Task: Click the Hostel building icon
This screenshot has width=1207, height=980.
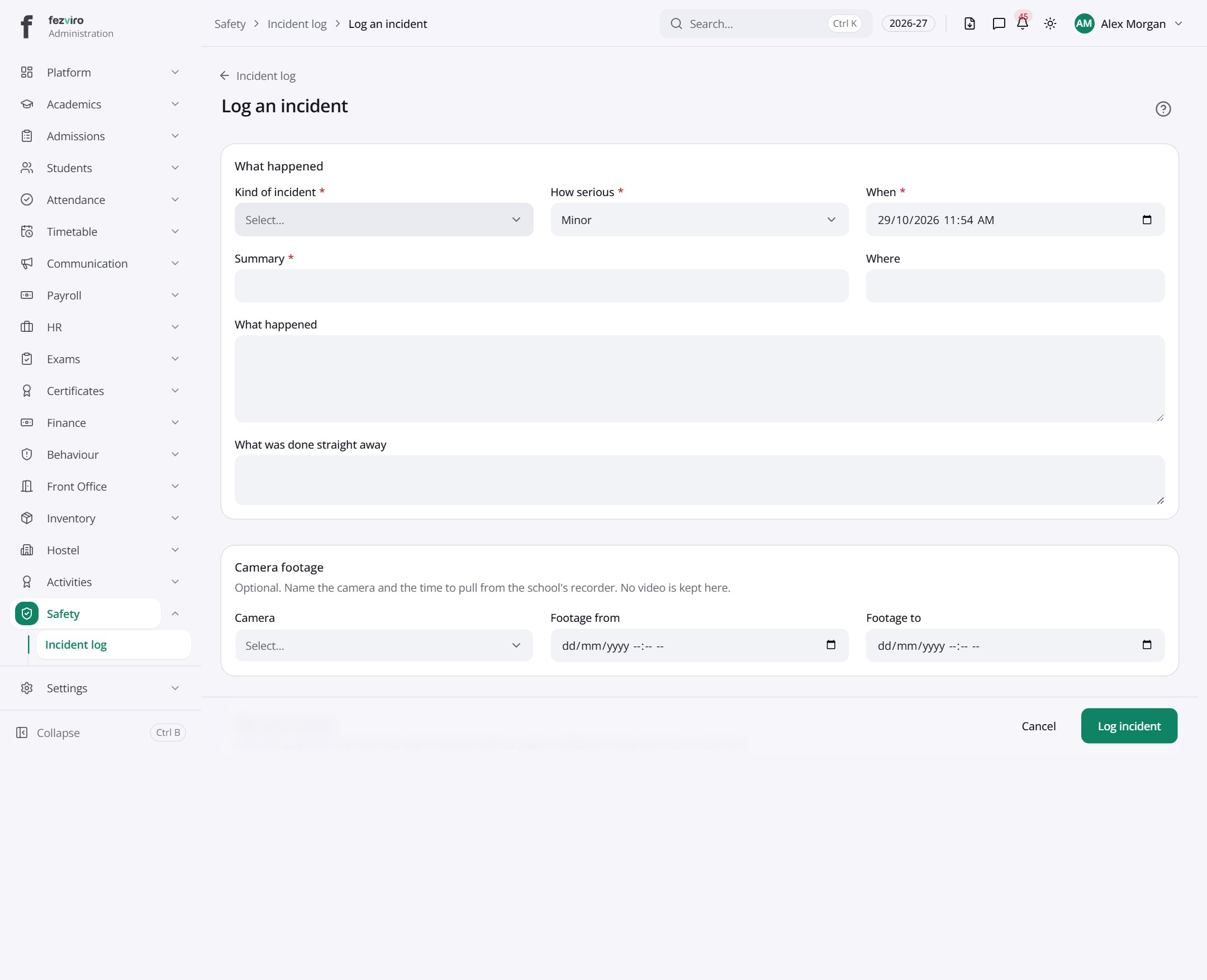Action: [26, 550]
